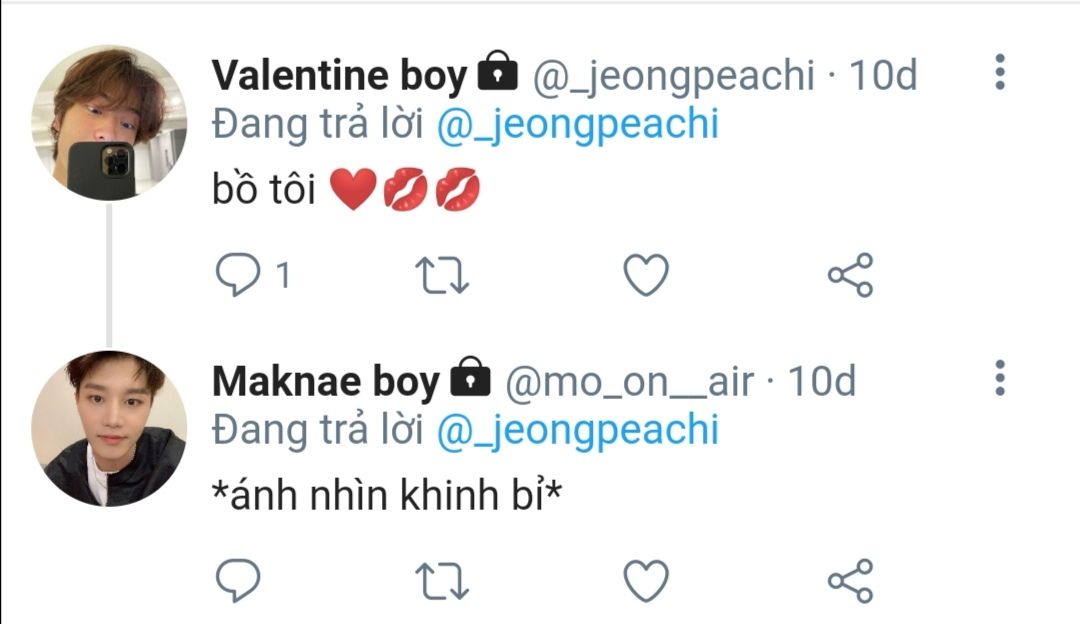
Task: Open Valentine boy's profile picture
Action: point(109,122)
